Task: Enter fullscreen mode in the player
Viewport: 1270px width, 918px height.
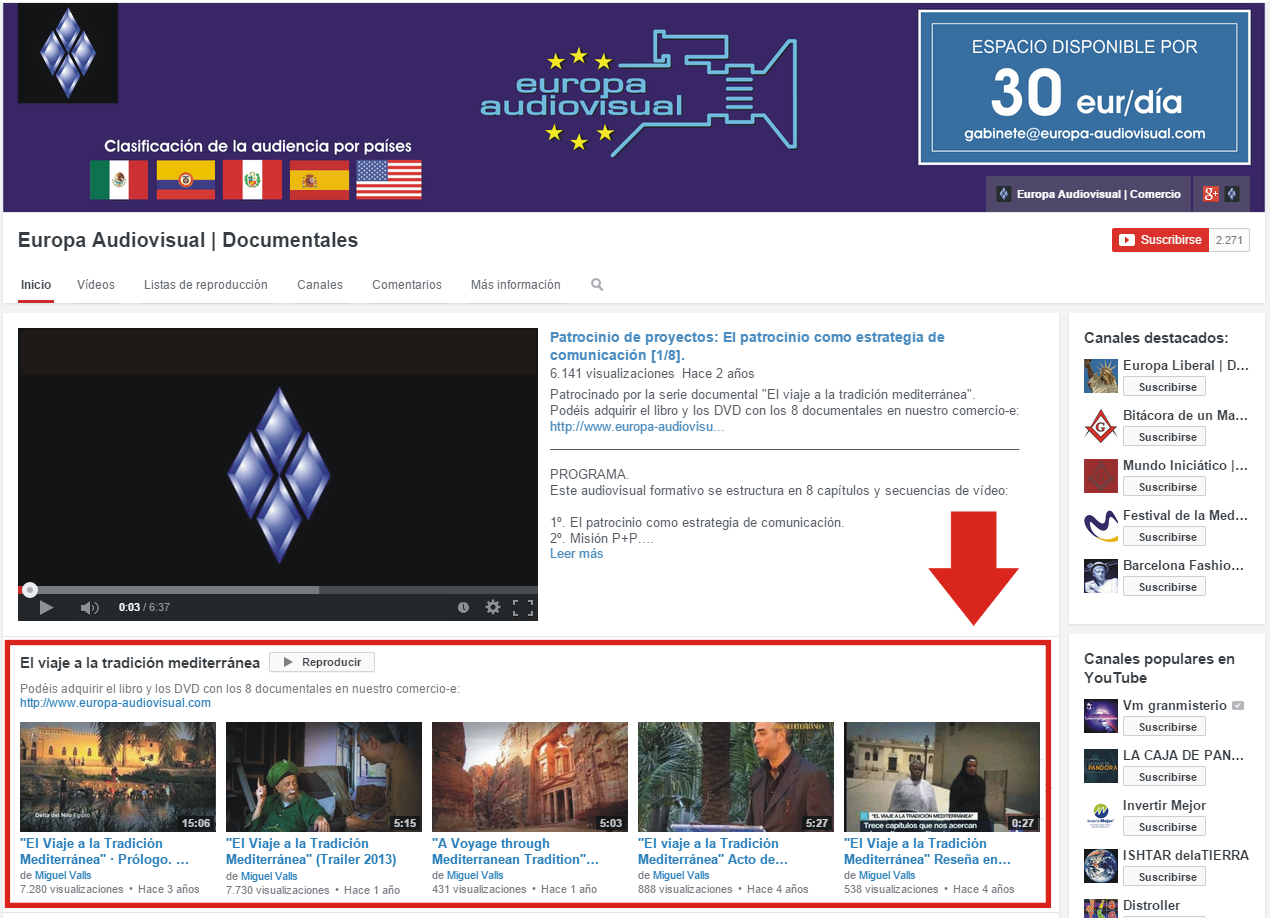Action: [x=522, y=607]
